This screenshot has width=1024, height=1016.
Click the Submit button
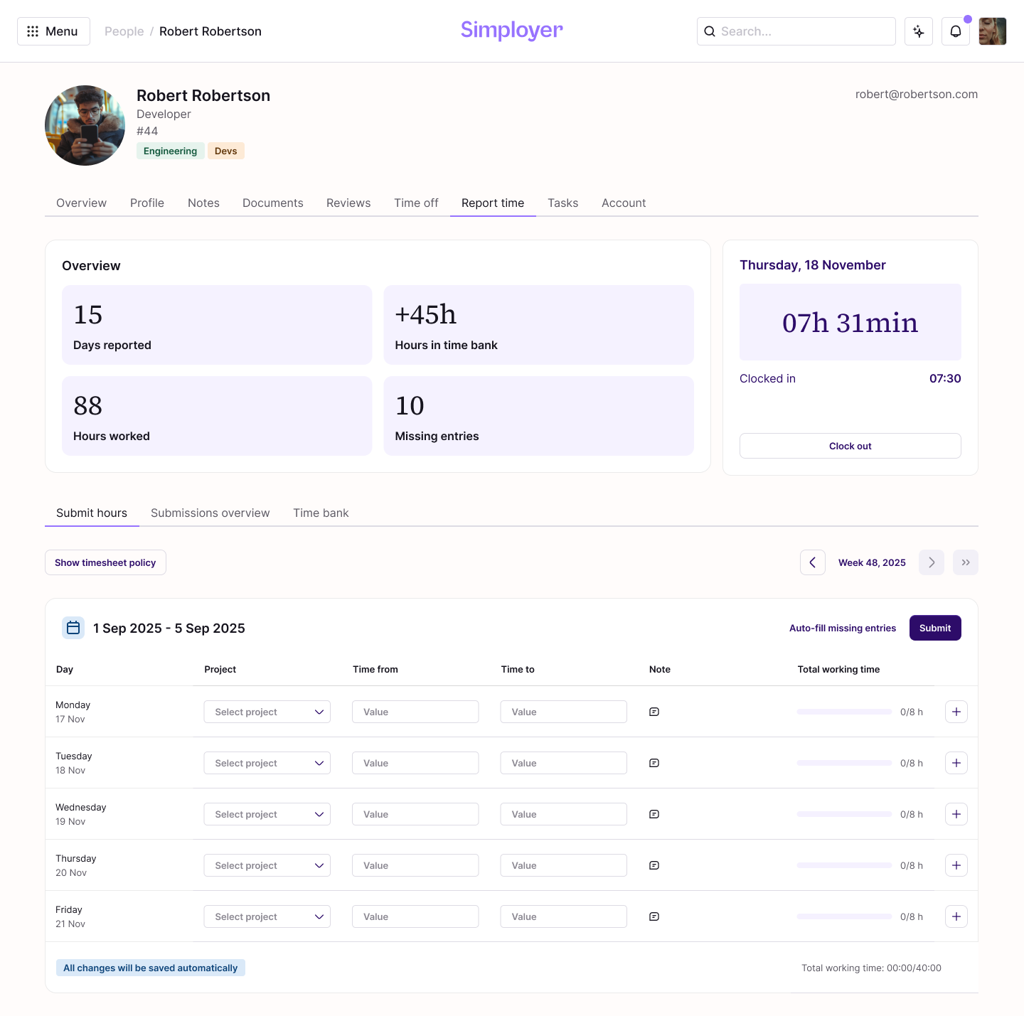935,627
